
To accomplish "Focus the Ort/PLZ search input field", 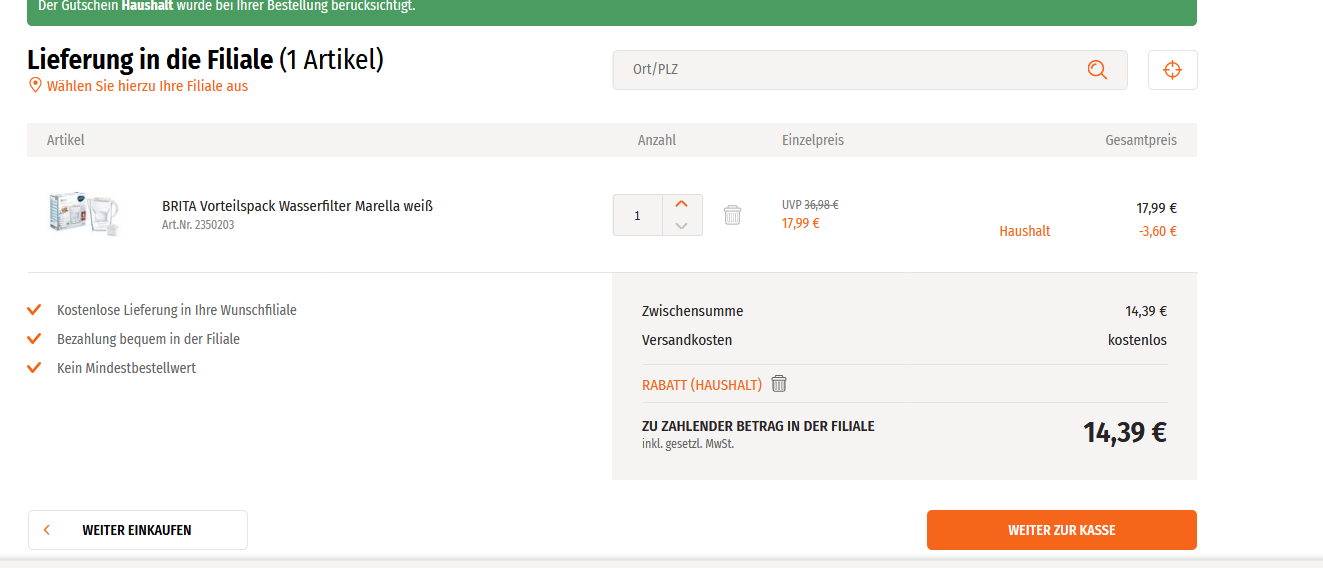I will pyautogui.click(x=850, y=70).
